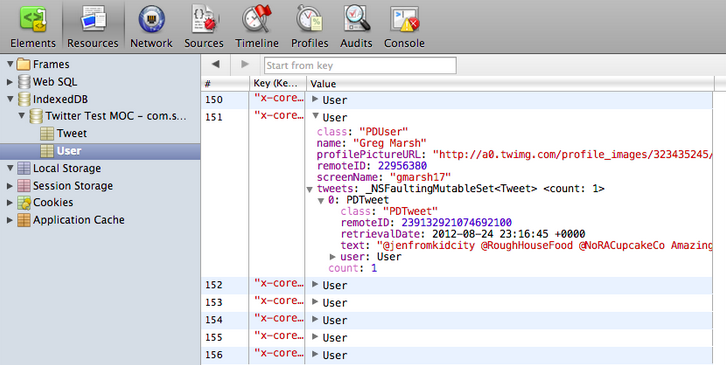This screenshot has width=726, height=365.
Task: Click the User object store icon
Action: click(x=47, y=151)
